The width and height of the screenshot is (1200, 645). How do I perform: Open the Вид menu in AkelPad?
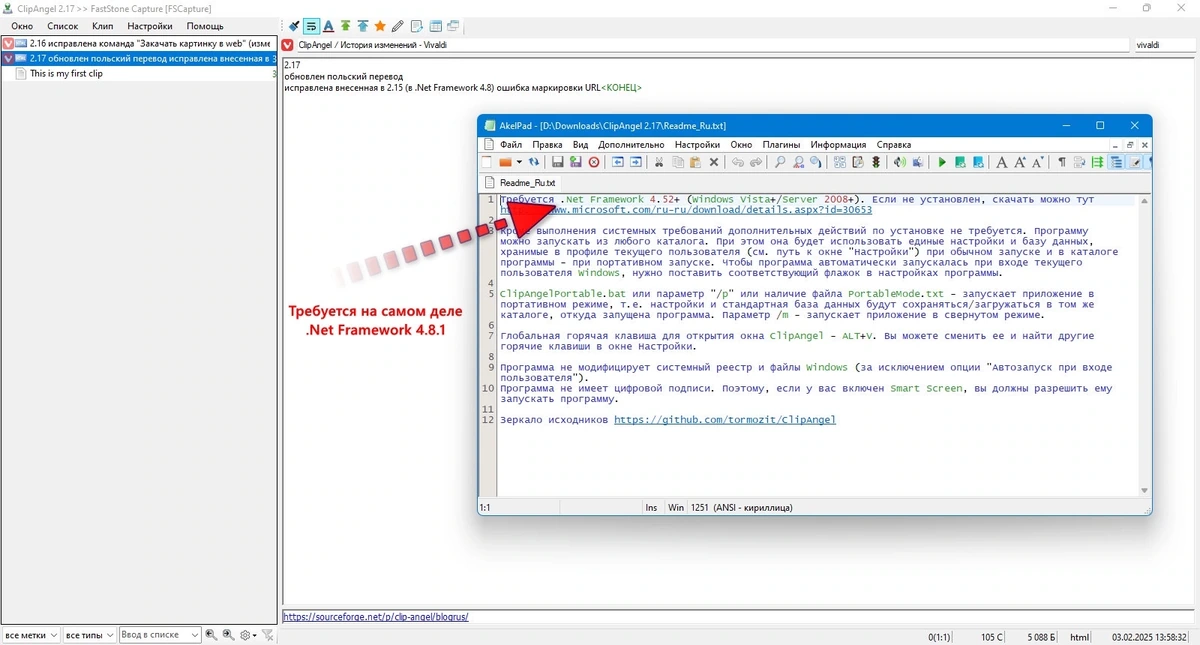[580, 145]
